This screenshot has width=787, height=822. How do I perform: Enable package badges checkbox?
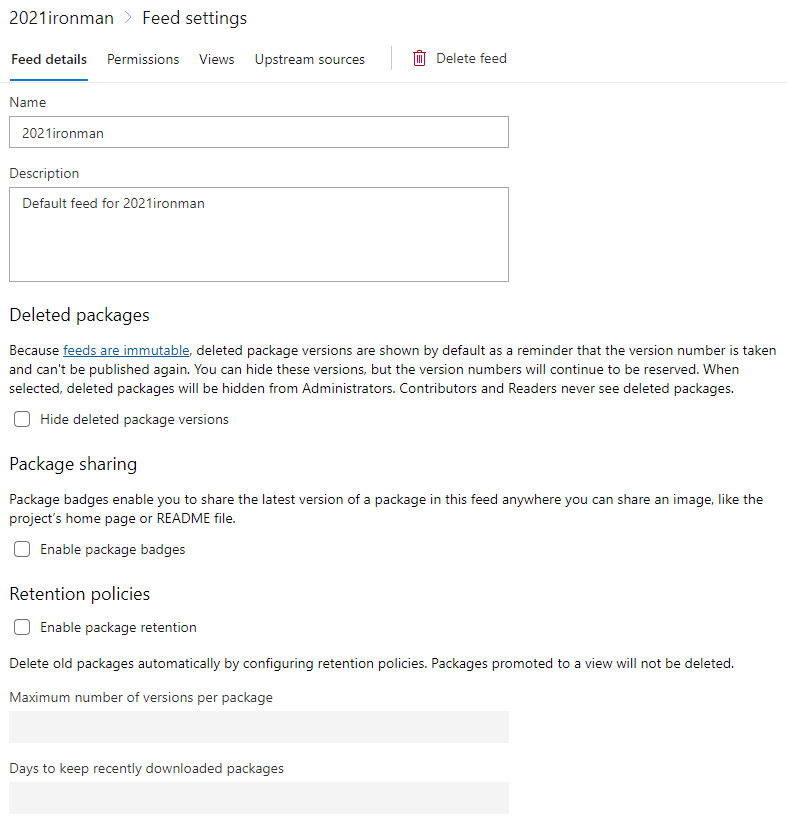pyautogui.click(x=22, y=549)
